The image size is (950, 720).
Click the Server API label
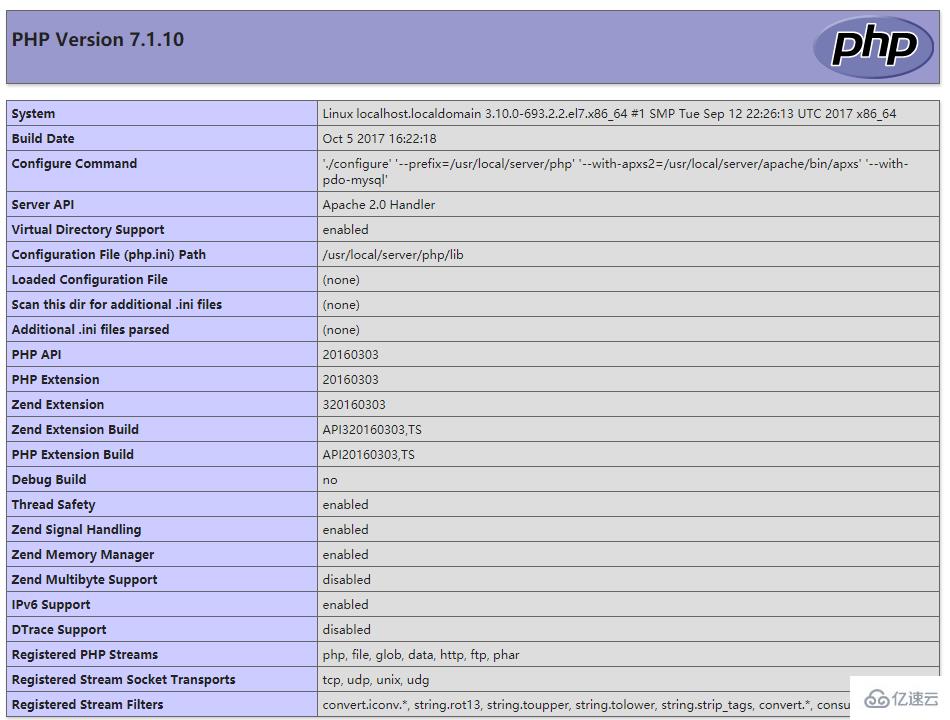click(43, 204)
